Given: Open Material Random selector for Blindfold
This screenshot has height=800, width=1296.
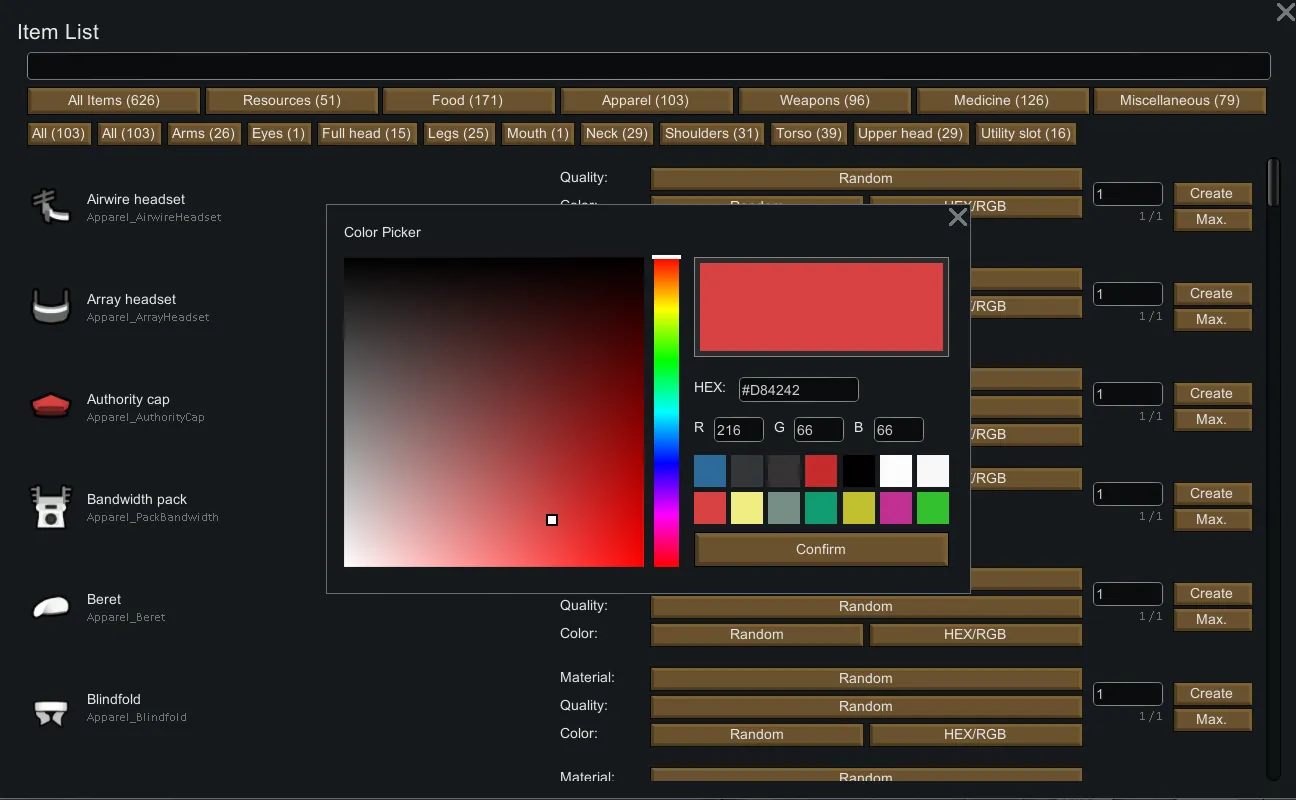Looking at the screenshot, I should (x=865, y=678).
